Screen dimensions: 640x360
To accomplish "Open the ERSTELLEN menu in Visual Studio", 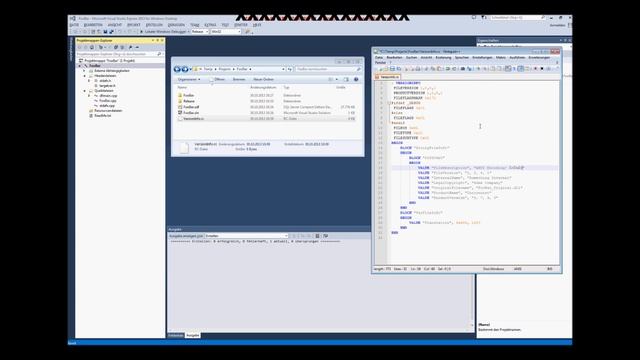I will pos(154,25).
